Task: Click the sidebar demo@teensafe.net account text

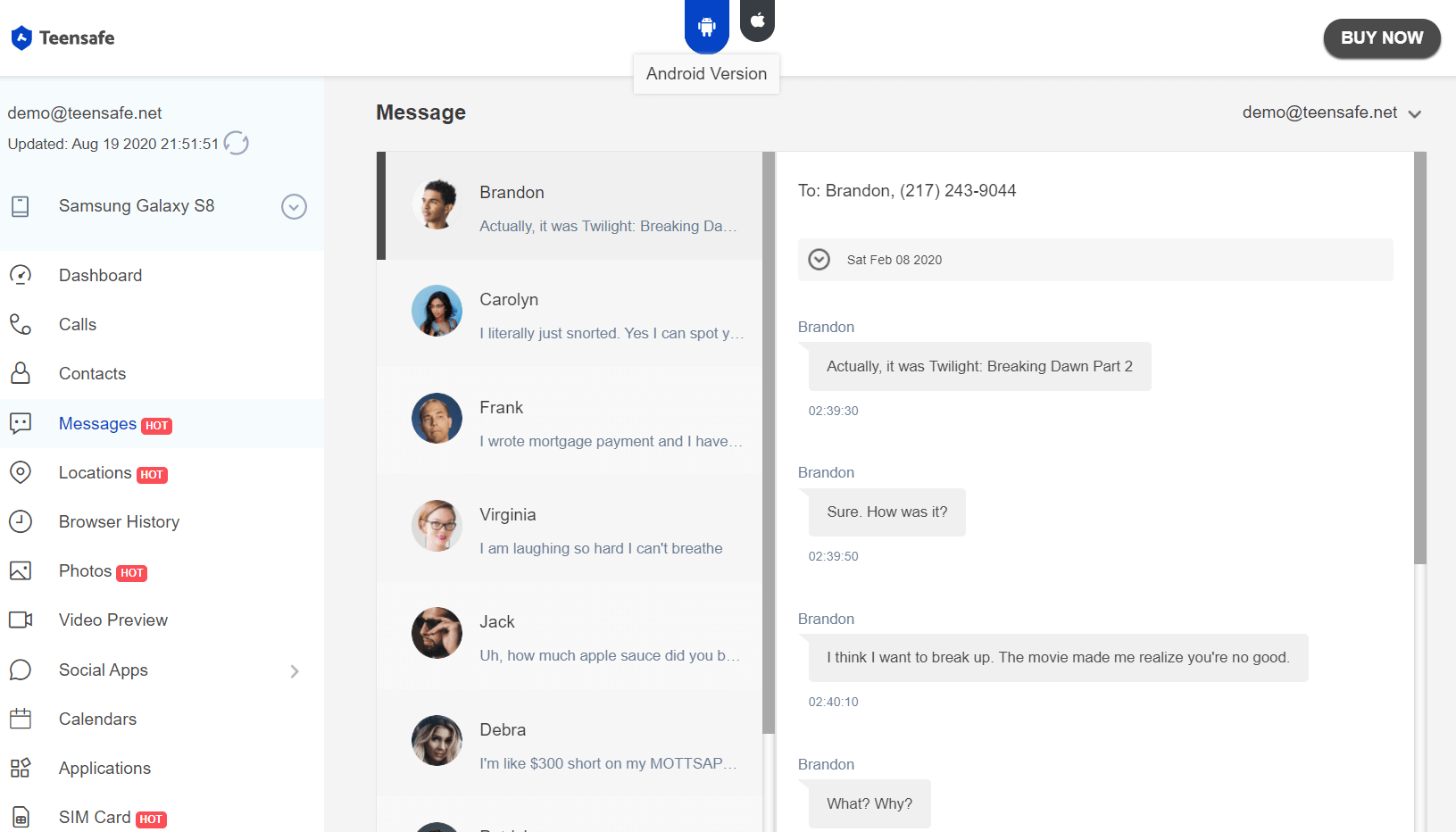Action: pos(85,113)
